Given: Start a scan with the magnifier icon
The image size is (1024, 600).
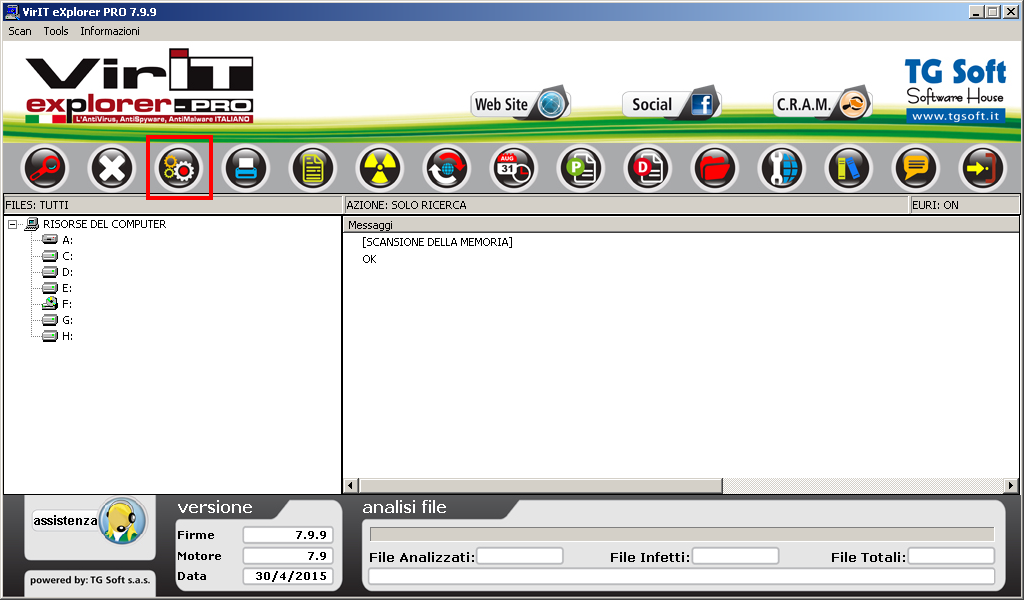Looking at the screenshot, I should [44, 168].
